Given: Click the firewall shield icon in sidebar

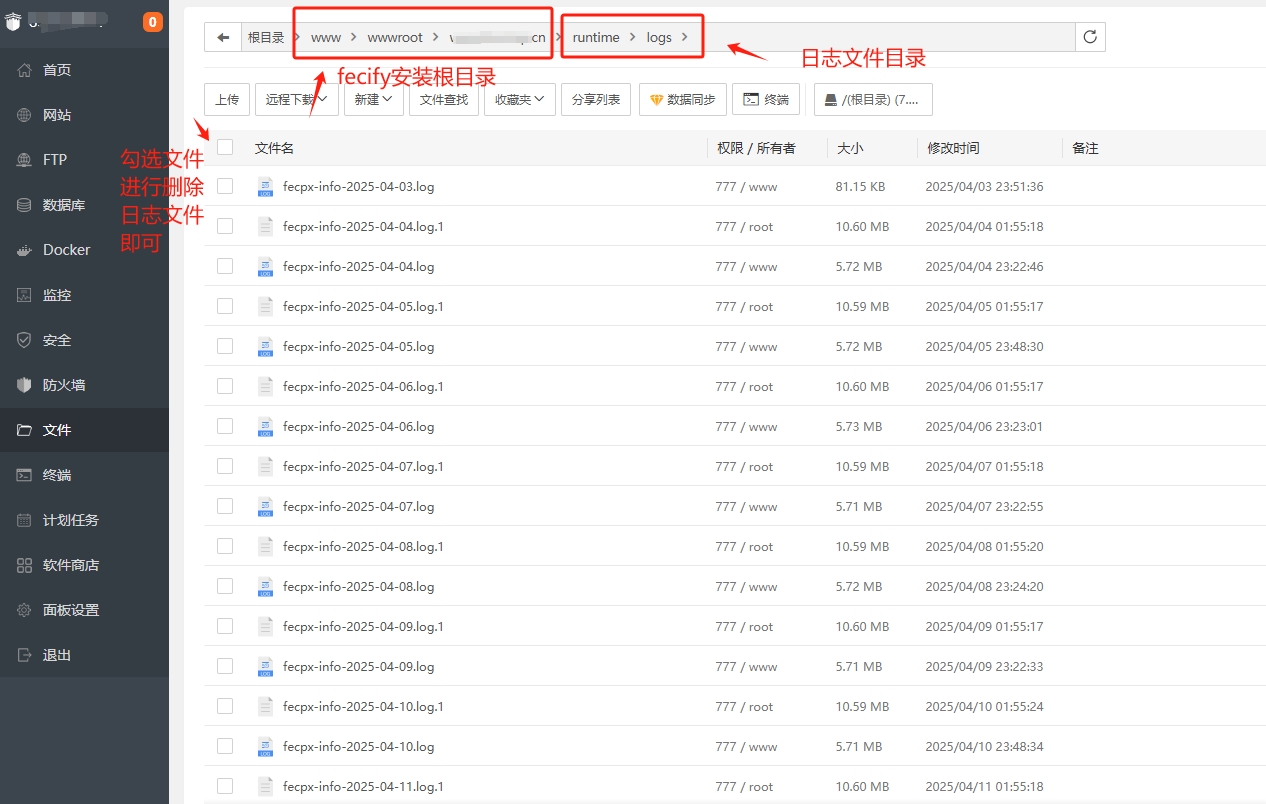Looking at the screenshot, I should click(25, 385).
